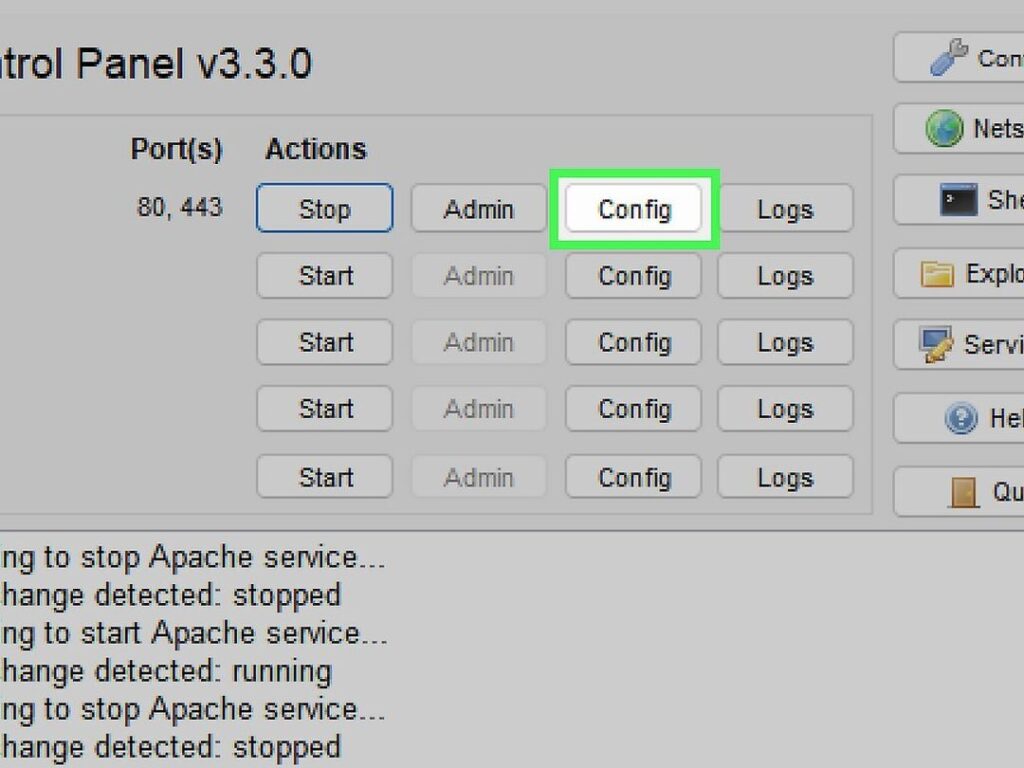Open Netstat via globe icon

tap(944, 128)
